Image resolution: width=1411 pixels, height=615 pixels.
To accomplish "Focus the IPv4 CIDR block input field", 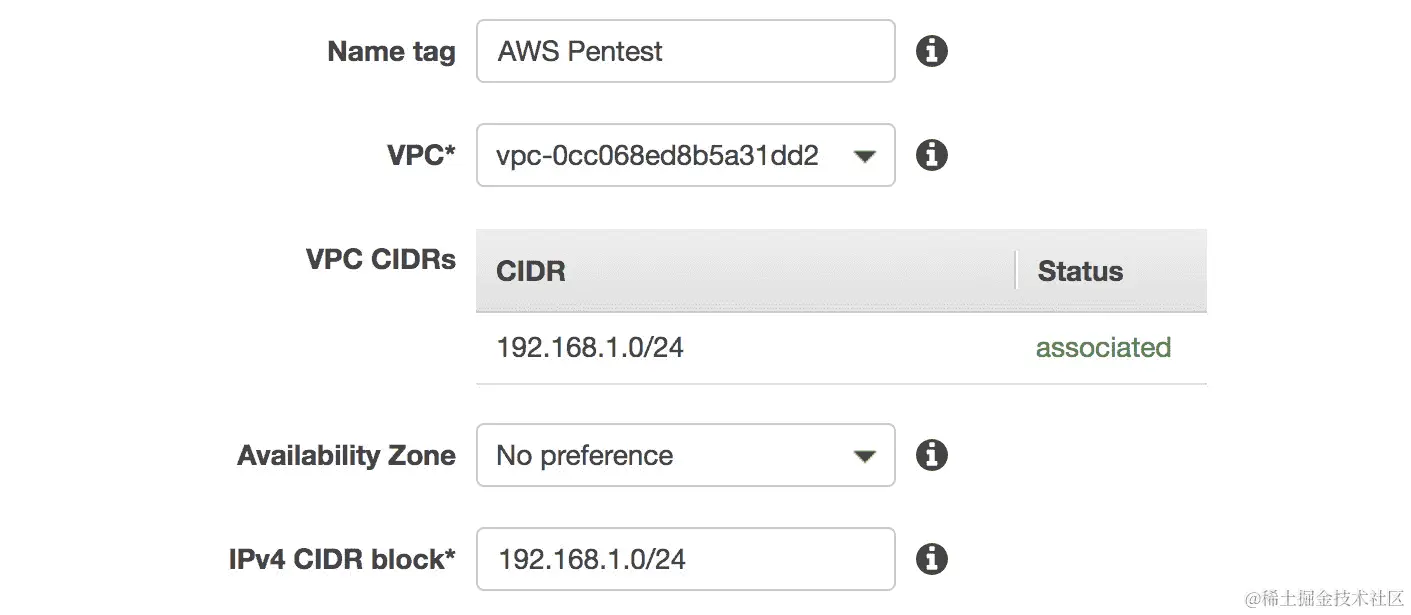I will 686,558.
